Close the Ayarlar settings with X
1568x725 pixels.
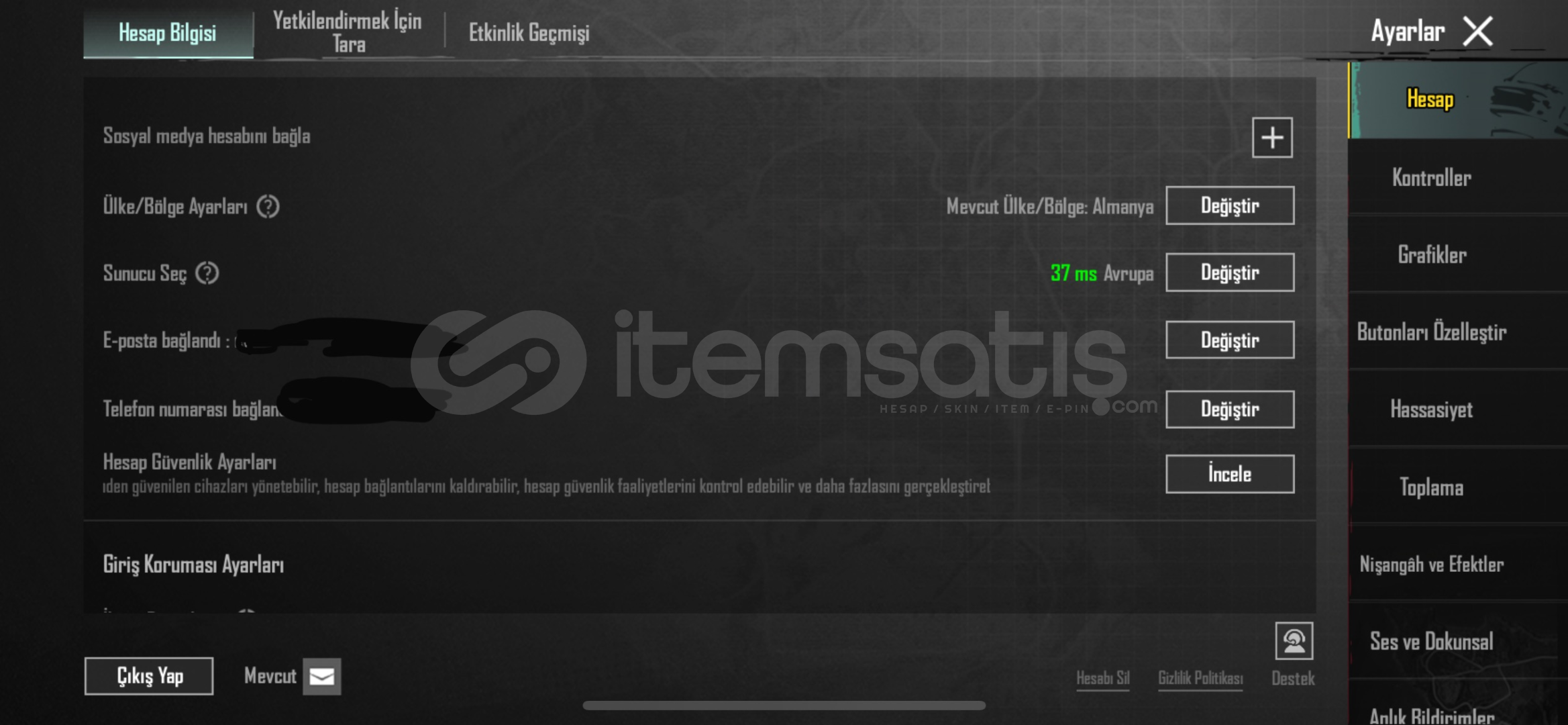pyautogui.click(x=1477, y=32)
